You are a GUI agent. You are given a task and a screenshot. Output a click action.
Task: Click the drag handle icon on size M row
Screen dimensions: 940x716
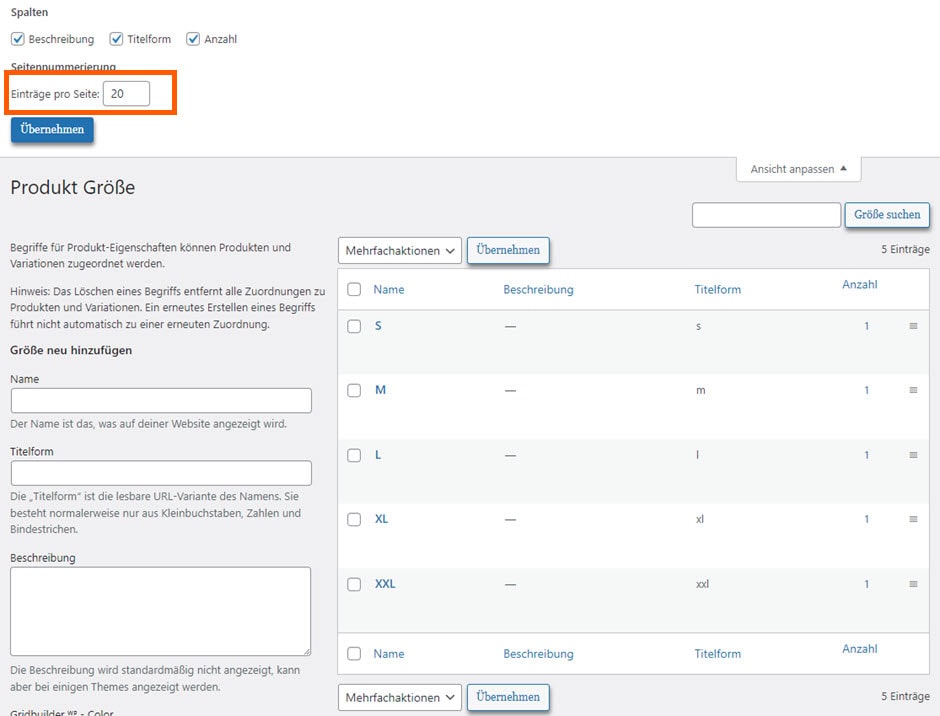point(912,390)
